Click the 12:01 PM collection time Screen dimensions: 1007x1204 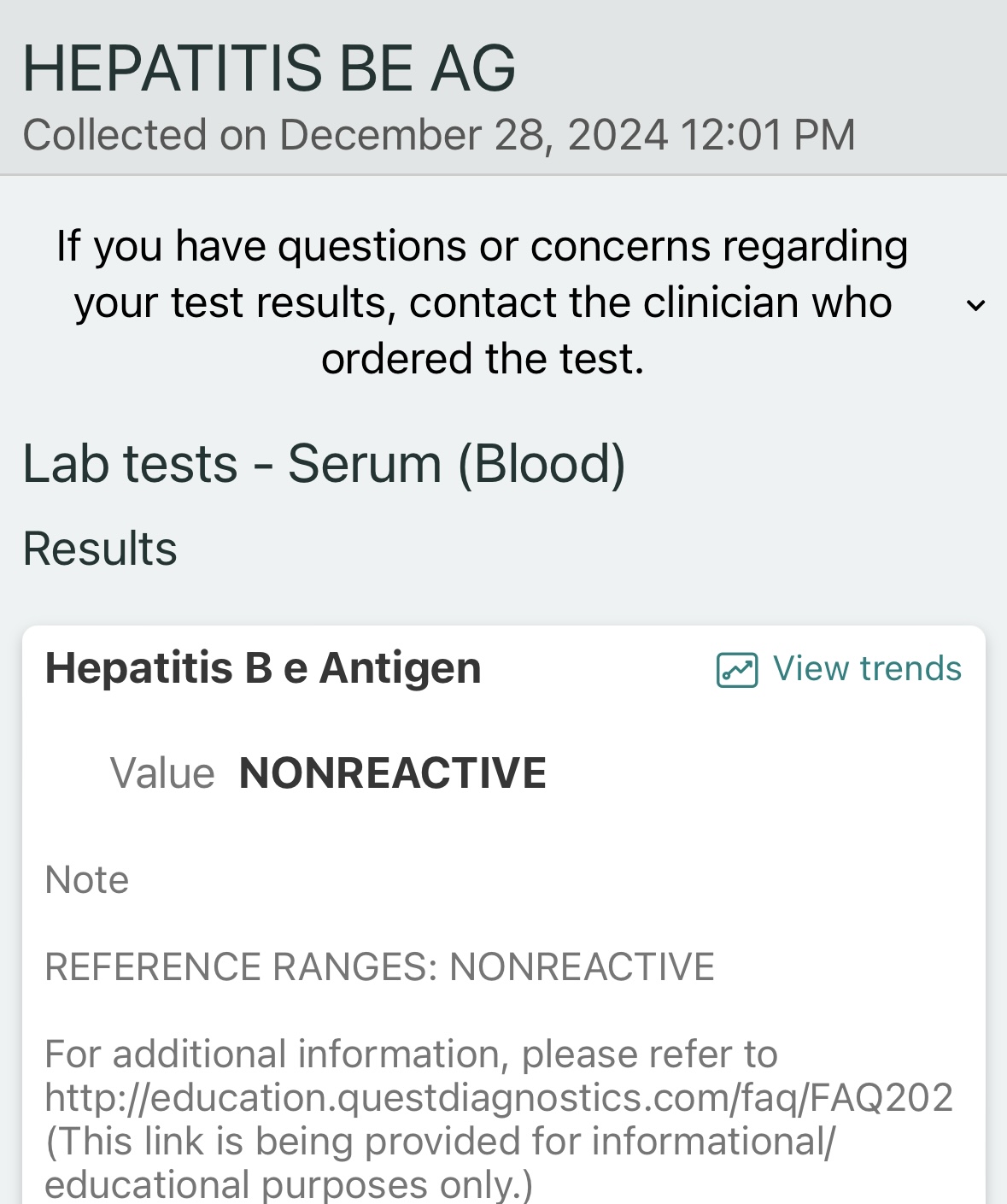click(768, 135)
